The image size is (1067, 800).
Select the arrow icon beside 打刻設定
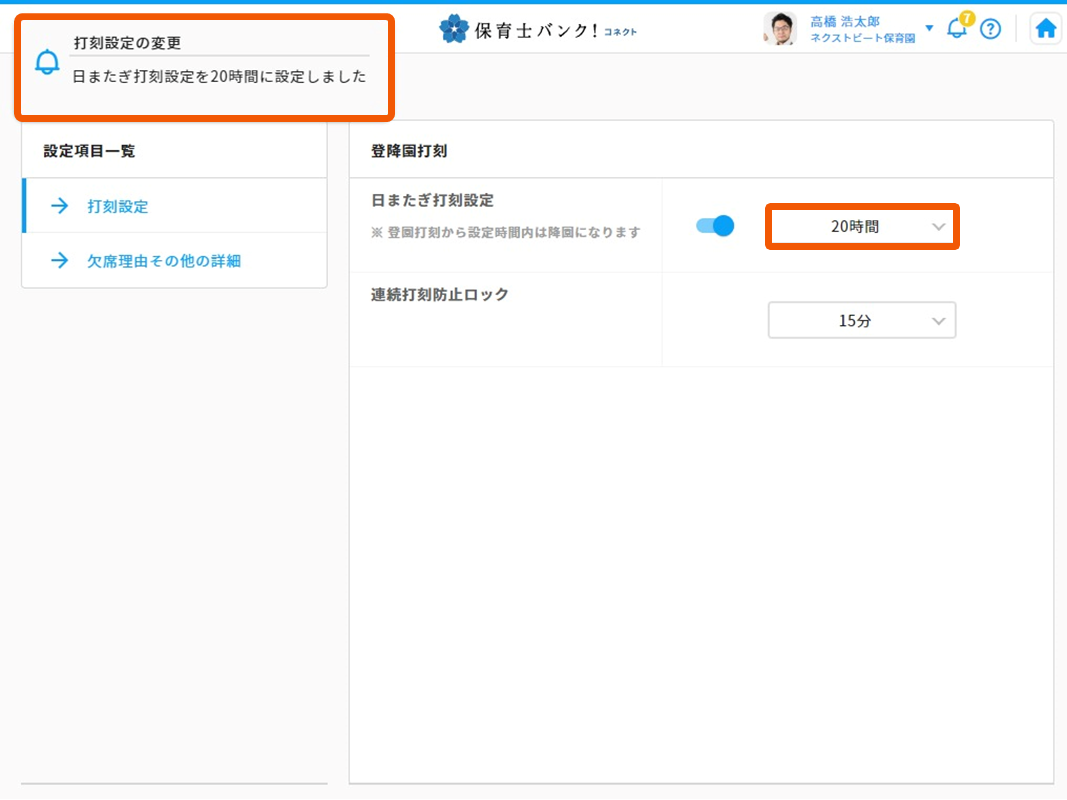pos(57,205)
